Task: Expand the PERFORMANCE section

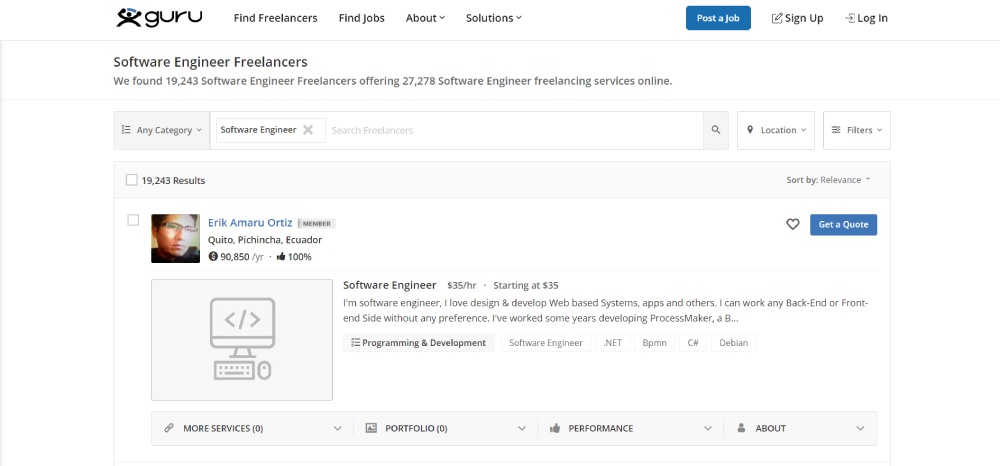Action: (x=630, y=428)
